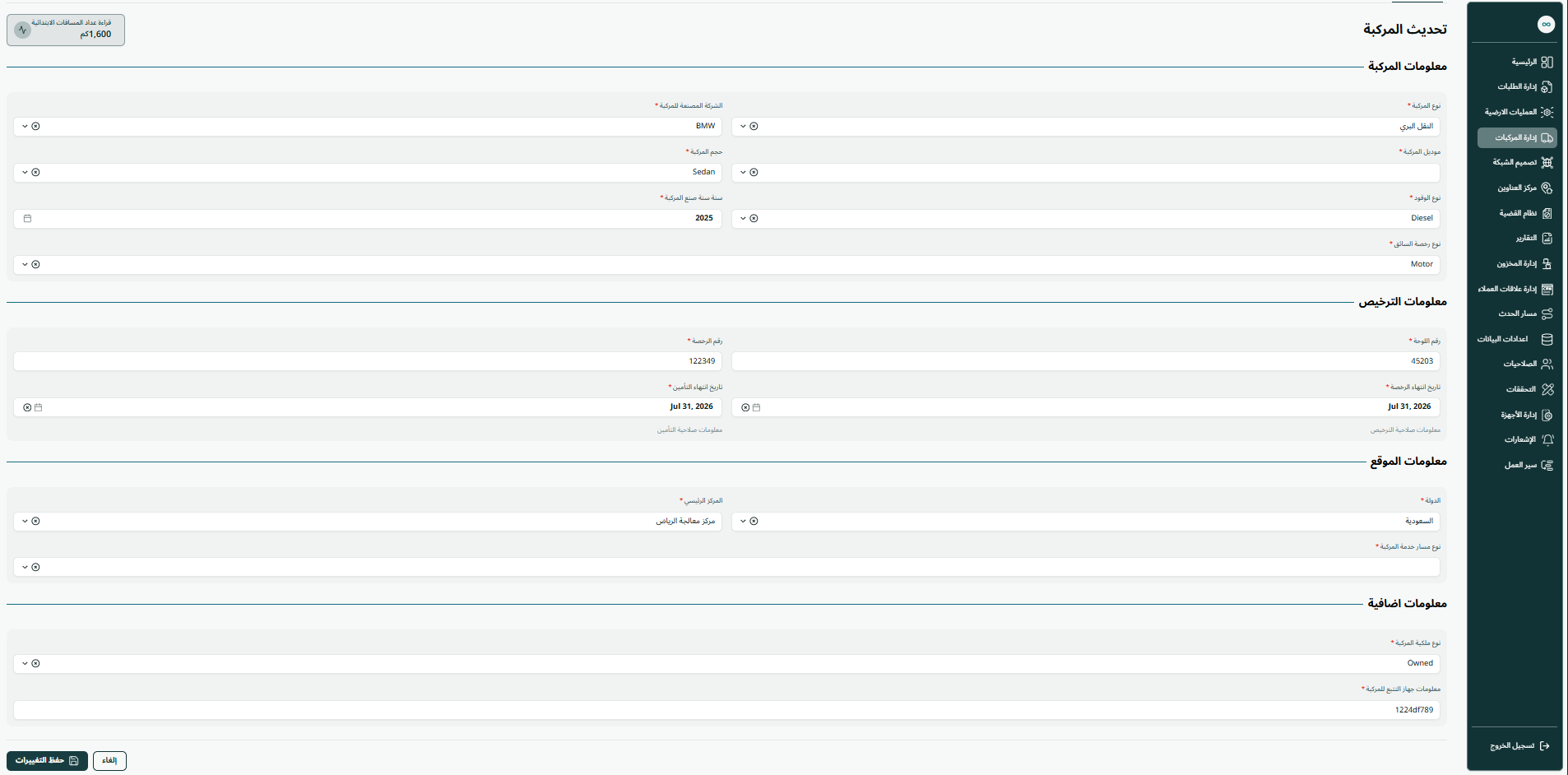Clear the نوع مسار خدمة المركبة field

(x=35, y=567)
